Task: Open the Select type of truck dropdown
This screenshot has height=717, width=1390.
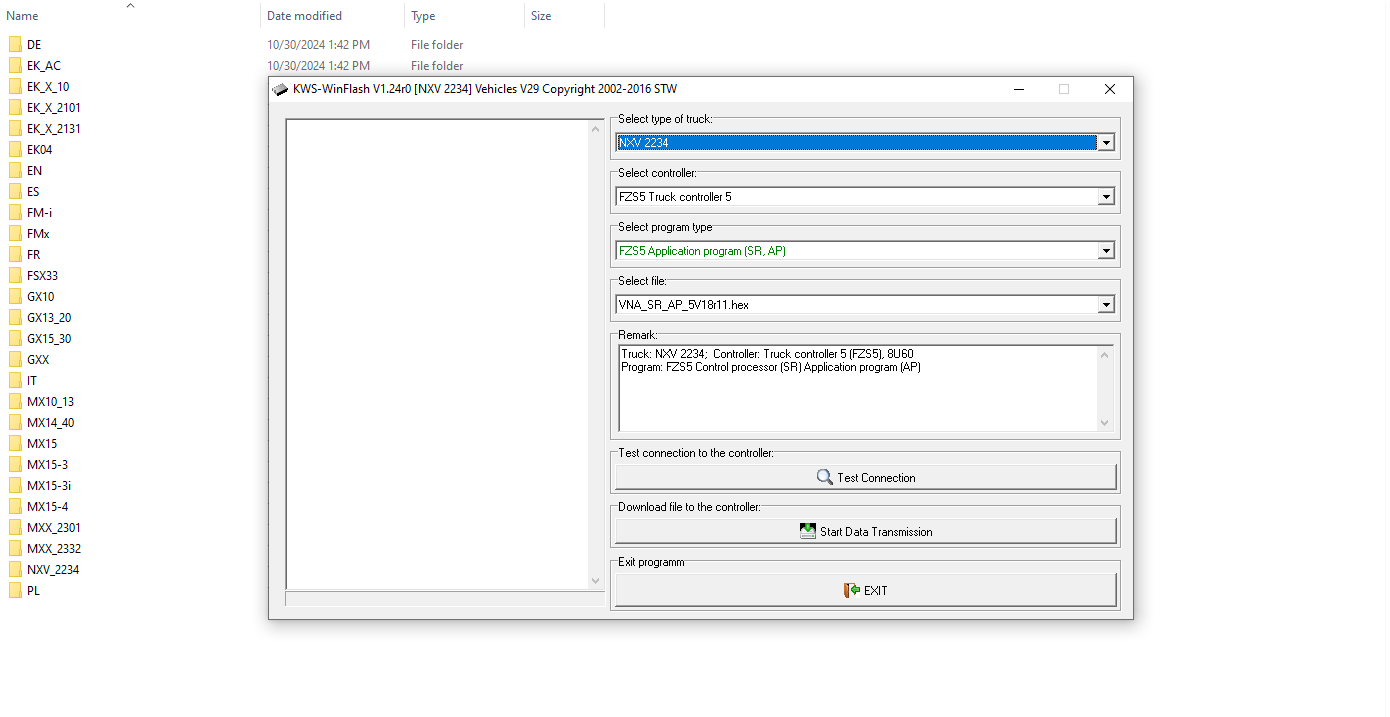Action: 1105,142
